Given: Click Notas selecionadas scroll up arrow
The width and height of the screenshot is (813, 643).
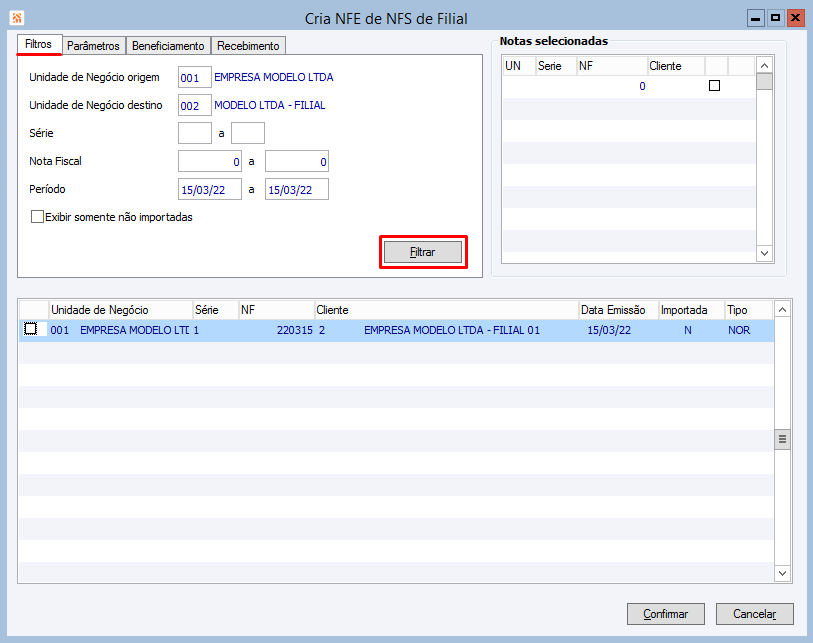Looking at the screenshot, I should coord(764,65).
